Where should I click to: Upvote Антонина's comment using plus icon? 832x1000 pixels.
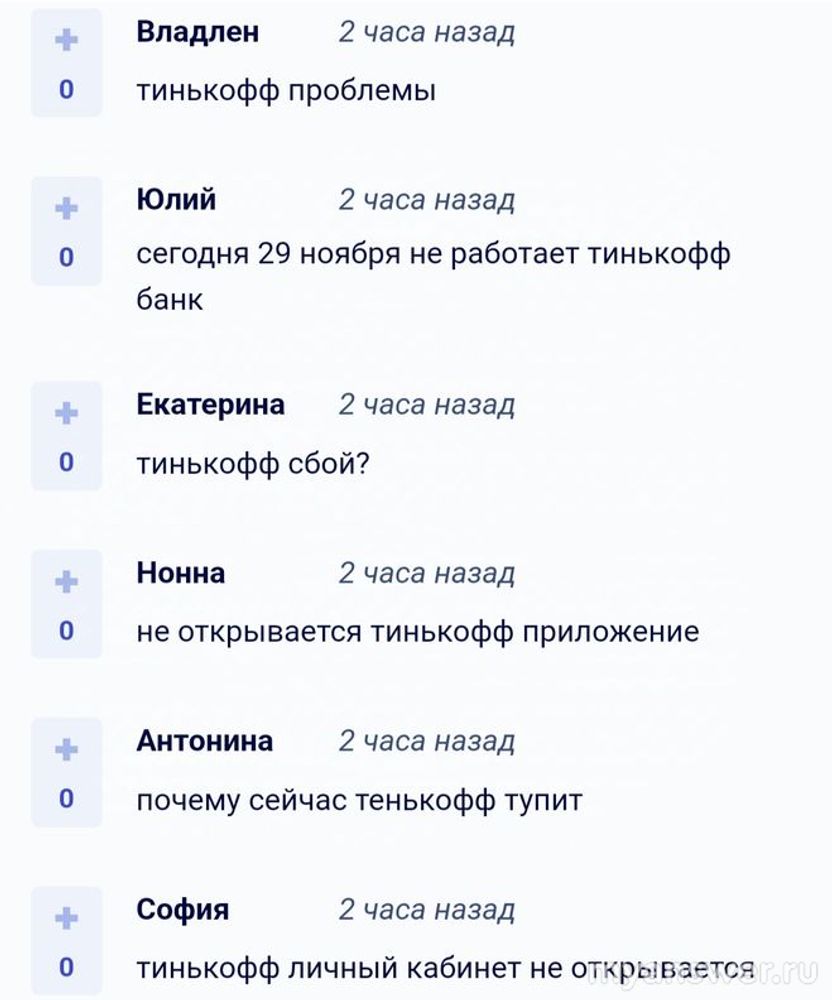[66, 749]
